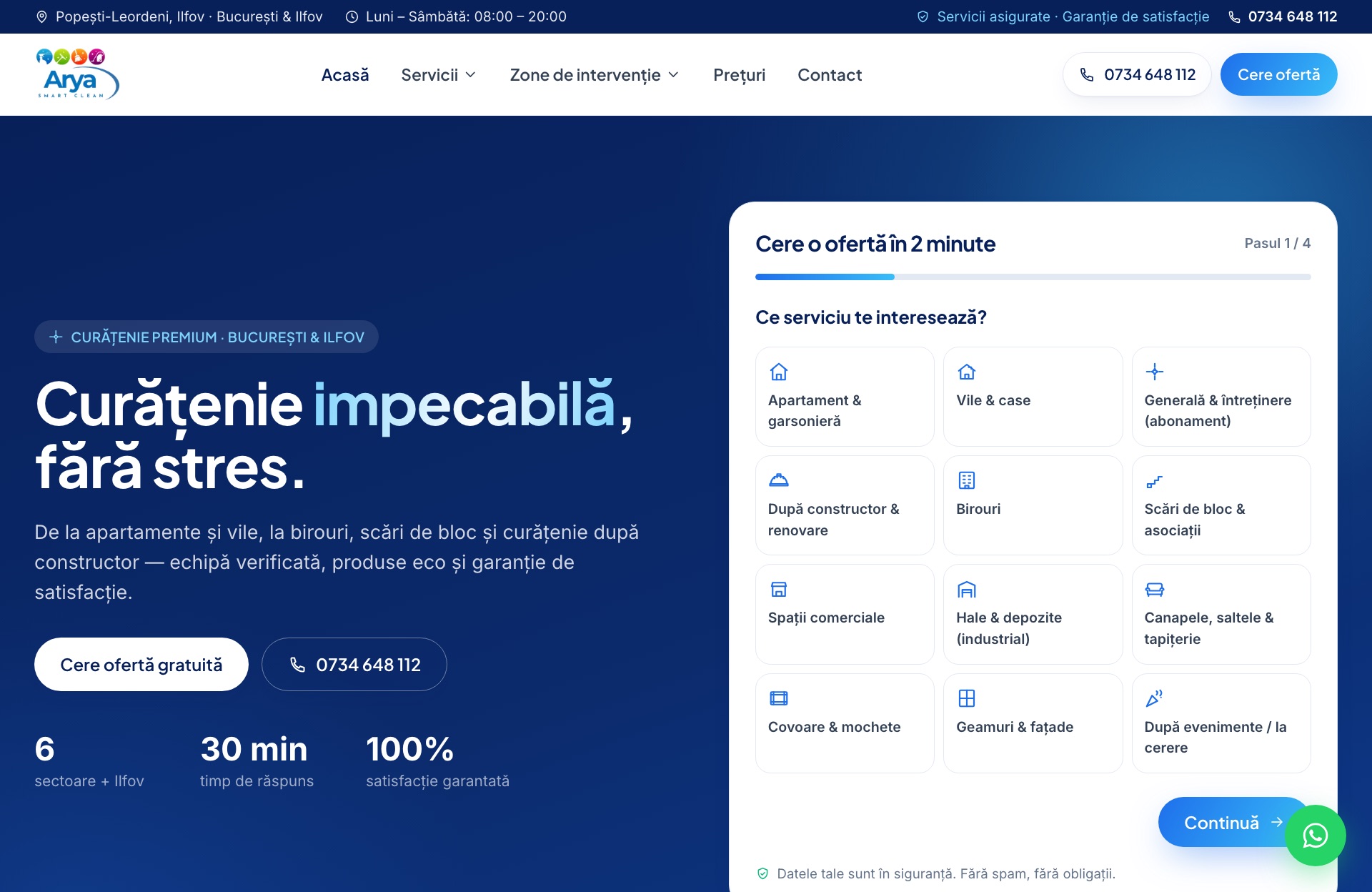Click the location pin icon in top bar
Screen dimensions: 1372x892
pos(41,16)
